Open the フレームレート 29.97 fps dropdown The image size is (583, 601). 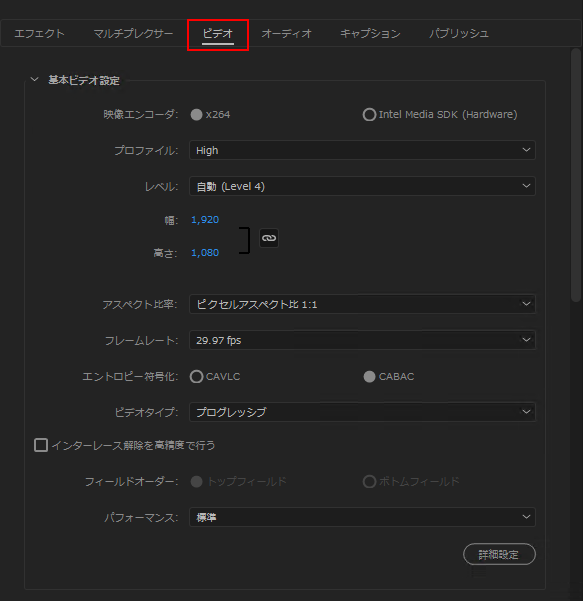362,340
